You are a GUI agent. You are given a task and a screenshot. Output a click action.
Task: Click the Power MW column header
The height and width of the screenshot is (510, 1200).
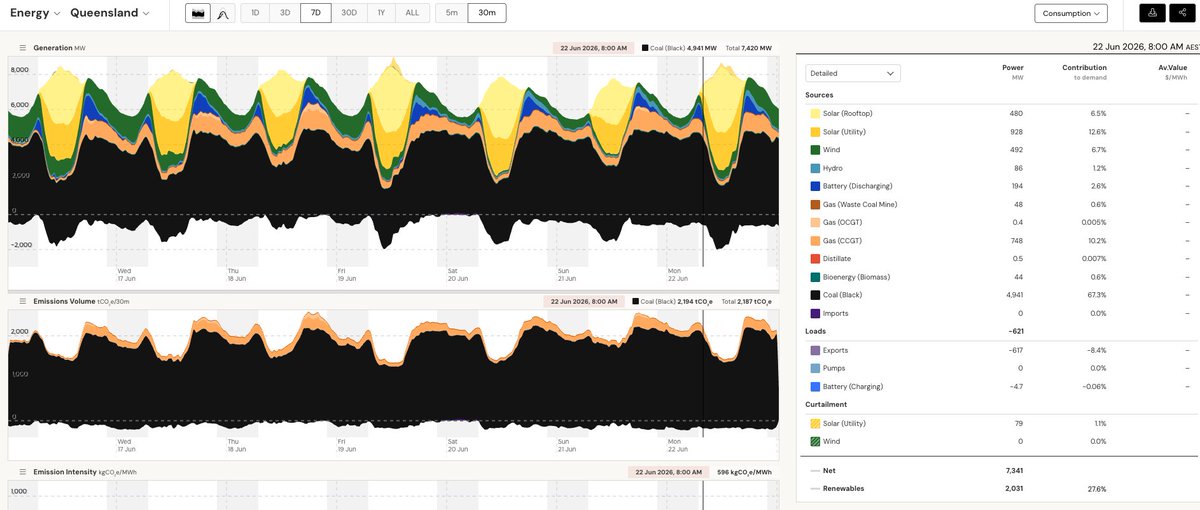pos(1012,72)
